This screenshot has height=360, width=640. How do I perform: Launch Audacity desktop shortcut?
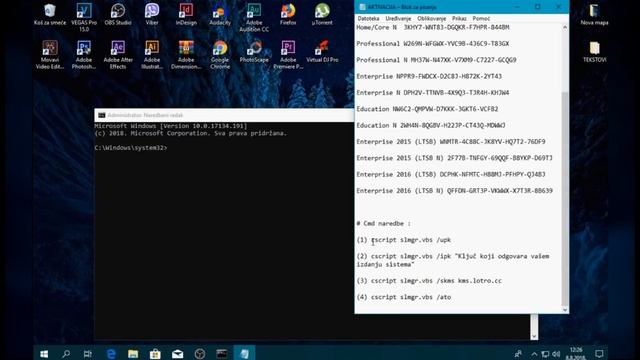tap(220, 14)
